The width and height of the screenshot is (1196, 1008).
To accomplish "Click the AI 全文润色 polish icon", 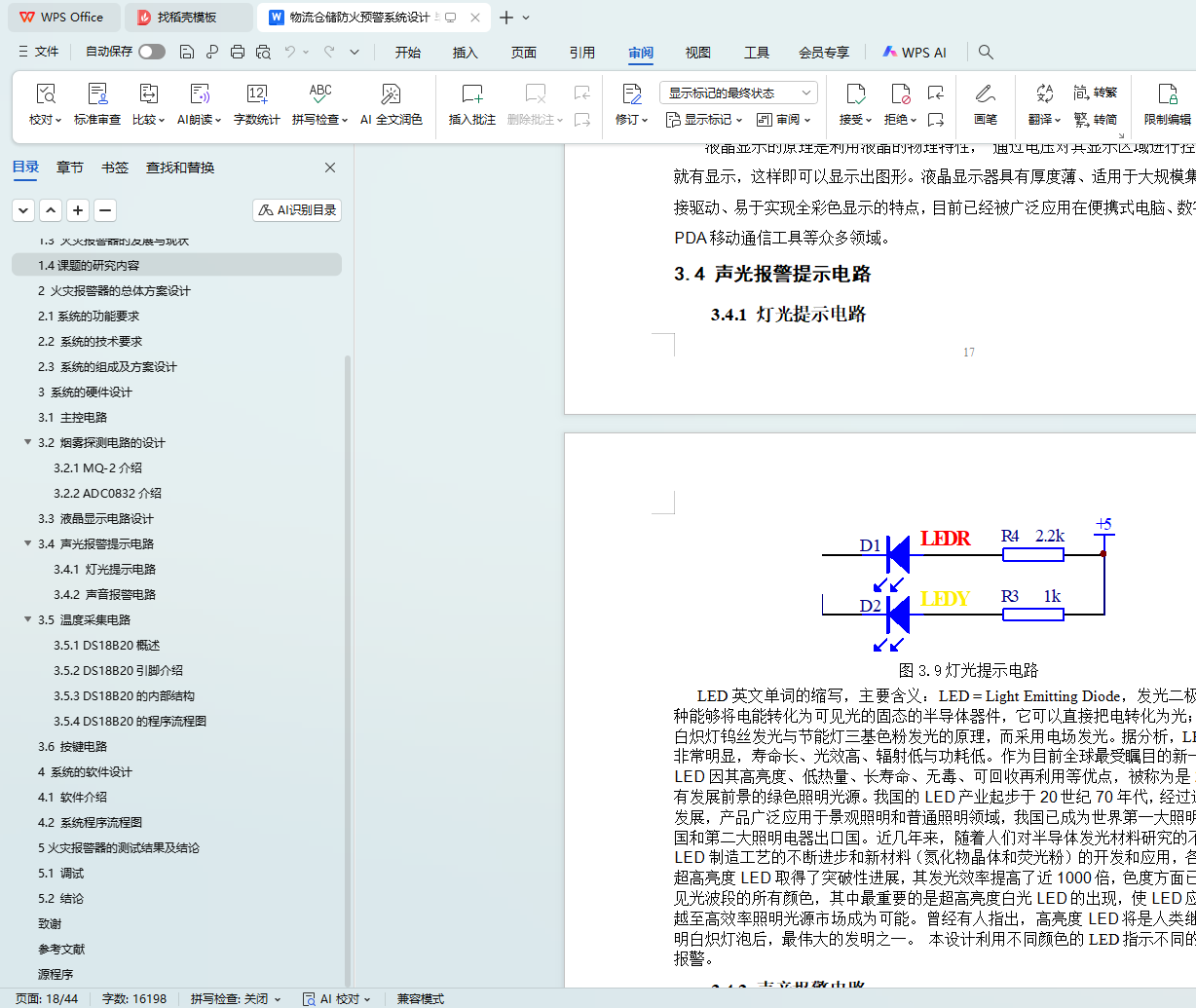I will [x=391, y=94].
